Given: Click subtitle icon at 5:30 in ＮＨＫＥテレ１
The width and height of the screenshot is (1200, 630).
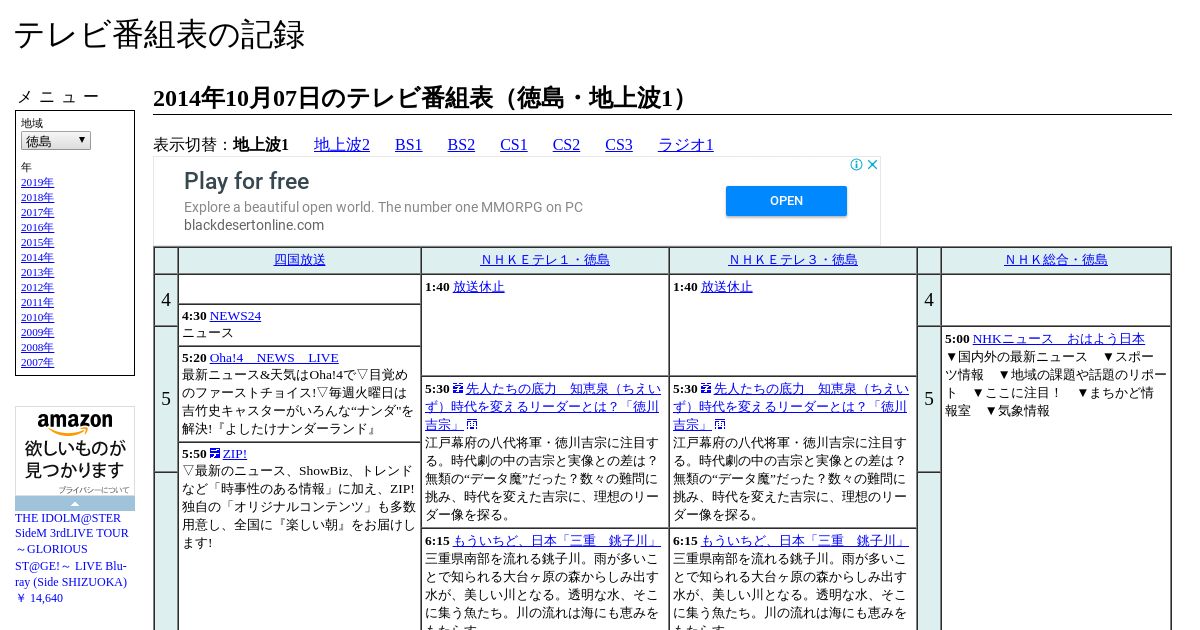Looking at the screenshot, I should [x=458, y=389].
